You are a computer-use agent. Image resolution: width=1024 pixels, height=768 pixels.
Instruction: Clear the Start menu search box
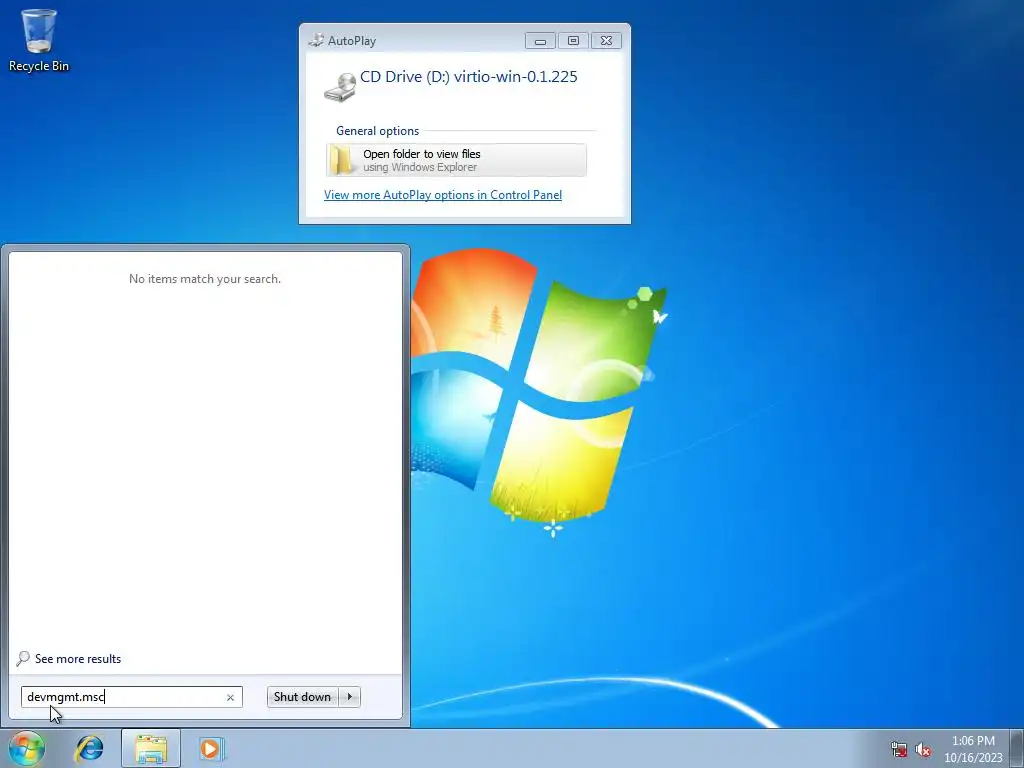(x=230, y=697)
